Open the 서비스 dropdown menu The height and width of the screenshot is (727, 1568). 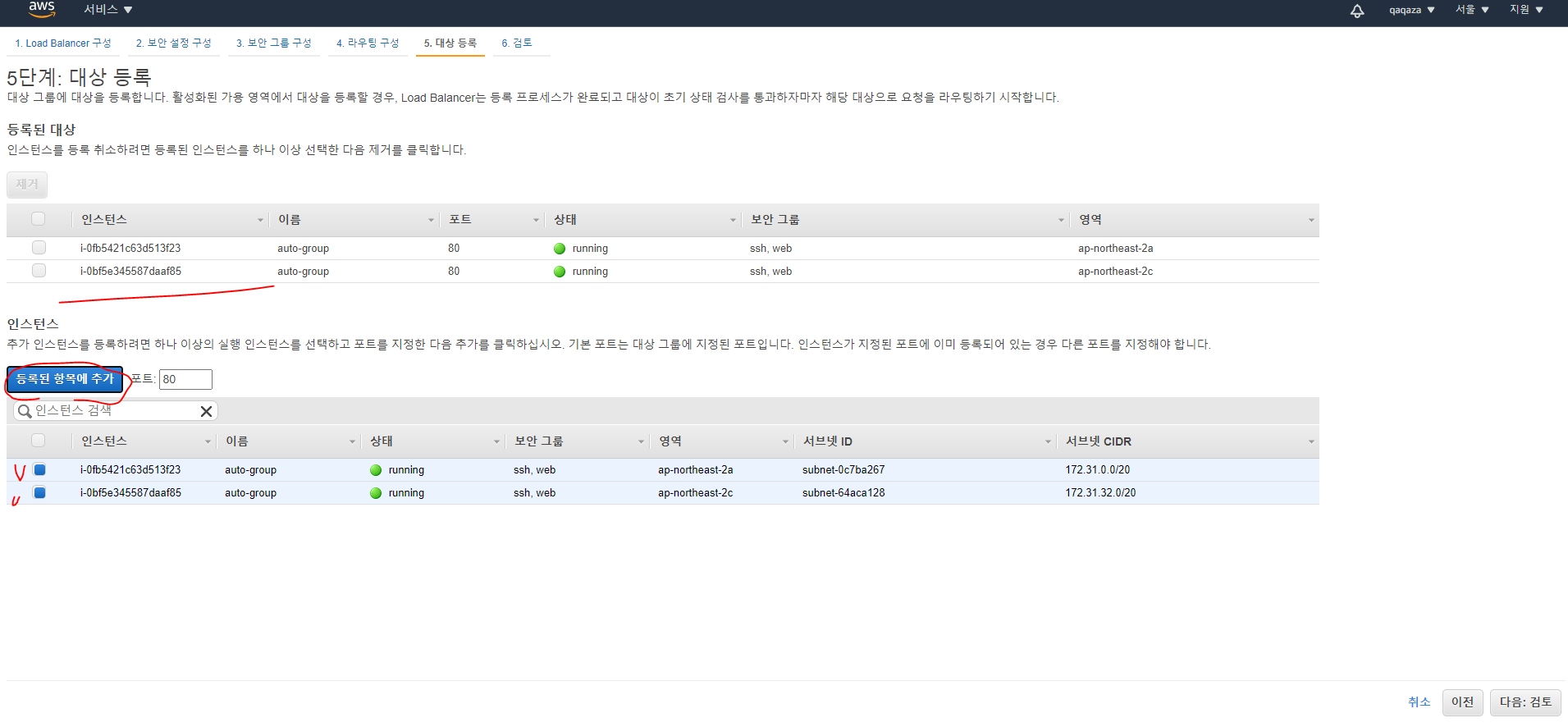[x=107, y=10]
